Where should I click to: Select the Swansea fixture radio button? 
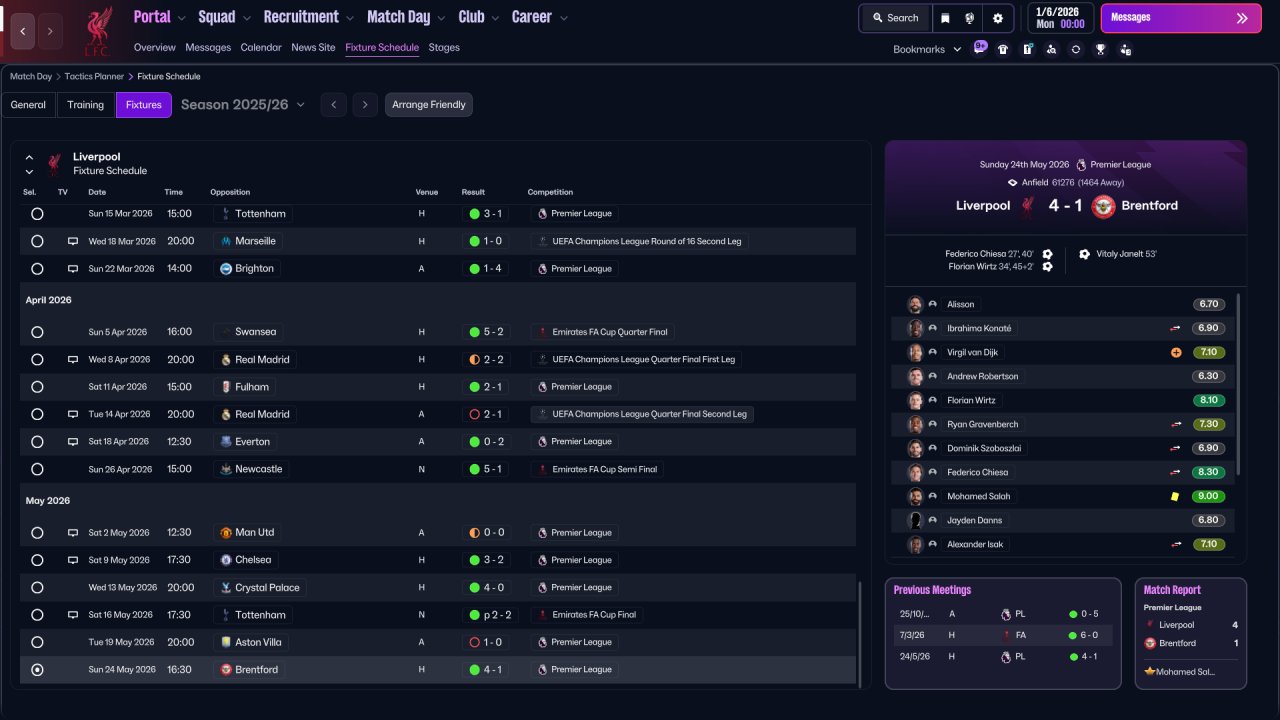(37, 332)
